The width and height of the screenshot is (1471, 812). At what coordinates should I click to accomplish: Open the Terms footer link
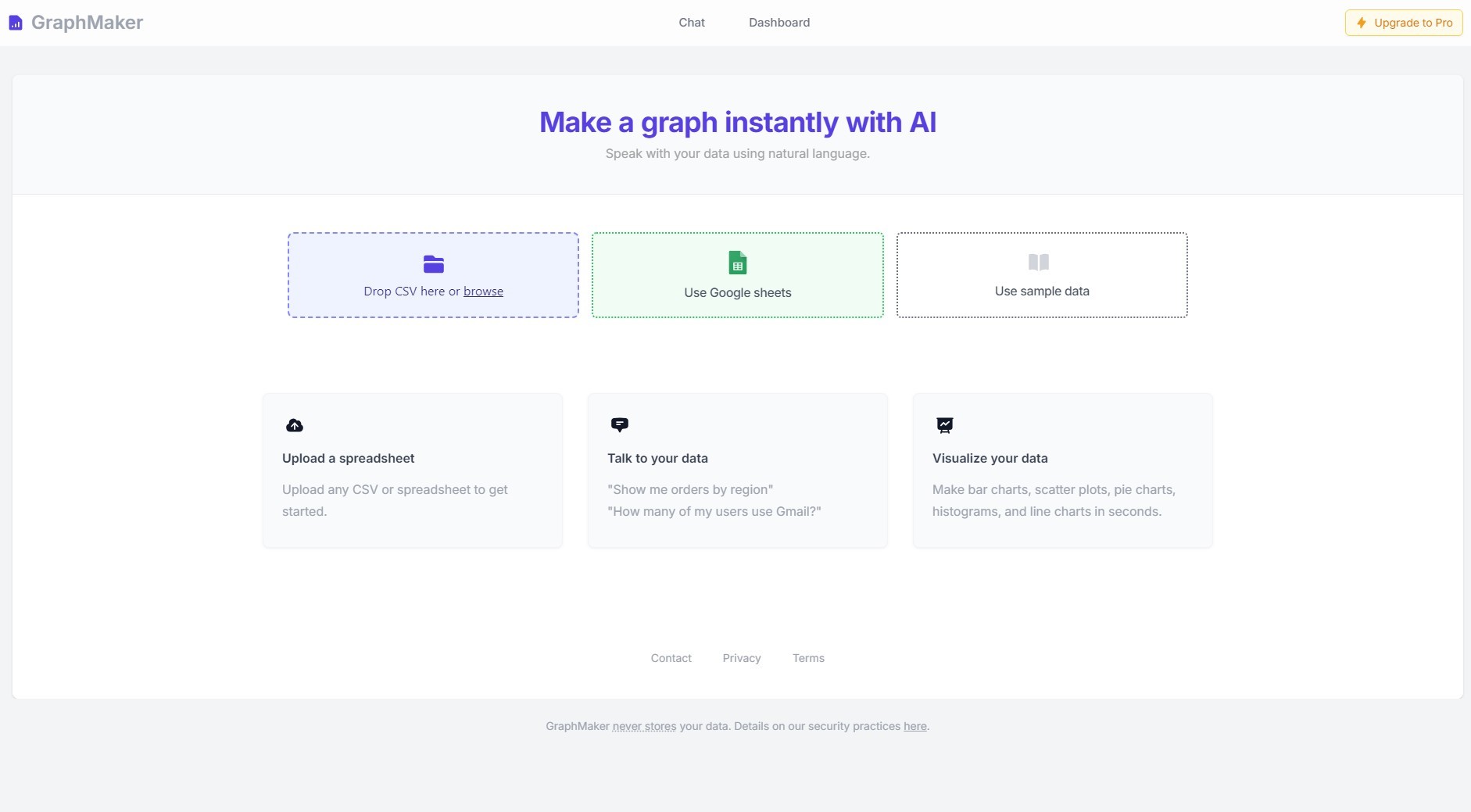click(x=808, y=658)
